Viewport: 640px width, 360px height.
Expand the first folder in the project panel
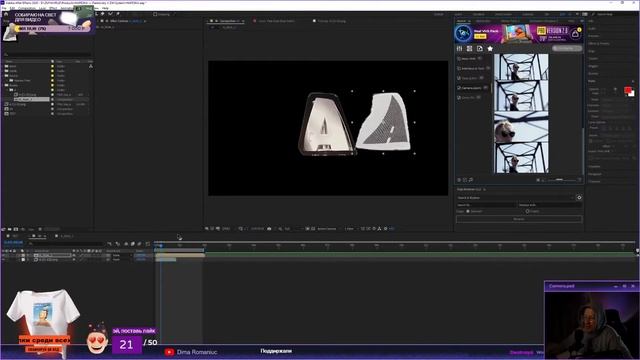coord(7,66)
